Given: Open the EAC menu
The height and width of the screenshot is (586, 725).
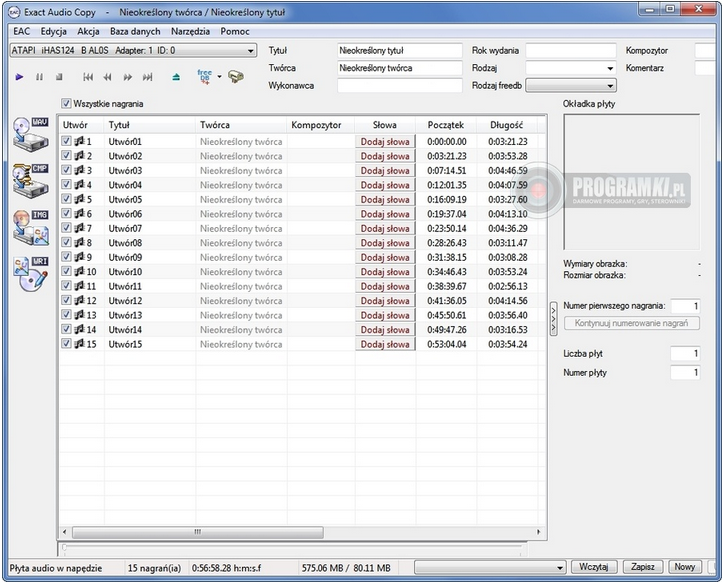Looking at the screenshot, I should tap(21, 31).
